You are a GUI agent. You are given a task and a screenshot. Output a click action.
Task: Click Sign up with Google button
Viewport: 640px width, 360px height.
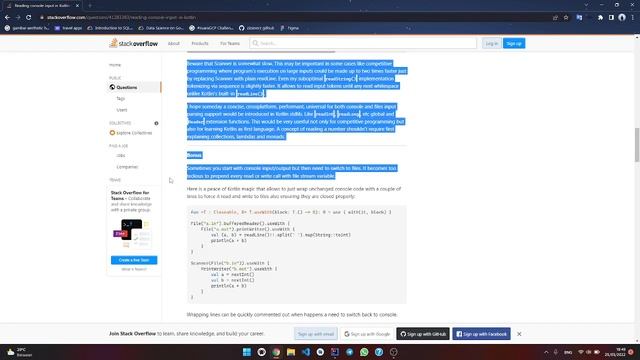[x=367, y=334]
